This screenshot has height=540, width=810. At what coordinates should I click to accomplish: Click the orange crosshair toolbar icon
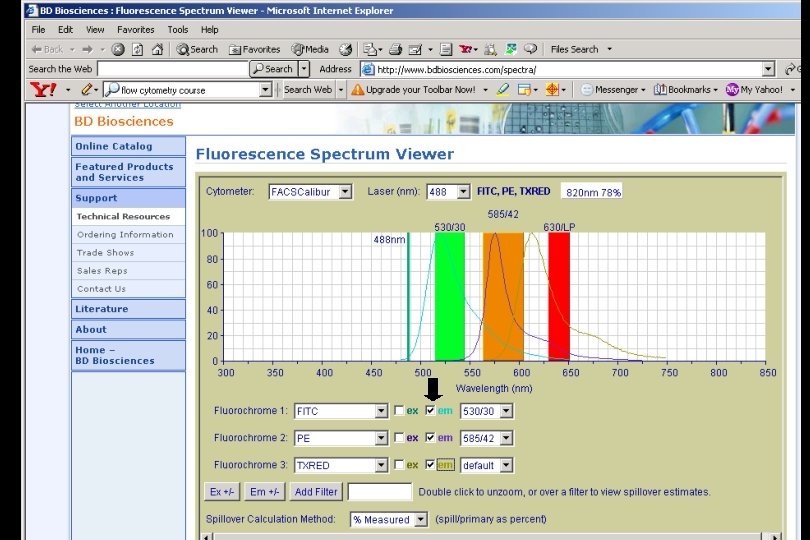tap(552, 90)
